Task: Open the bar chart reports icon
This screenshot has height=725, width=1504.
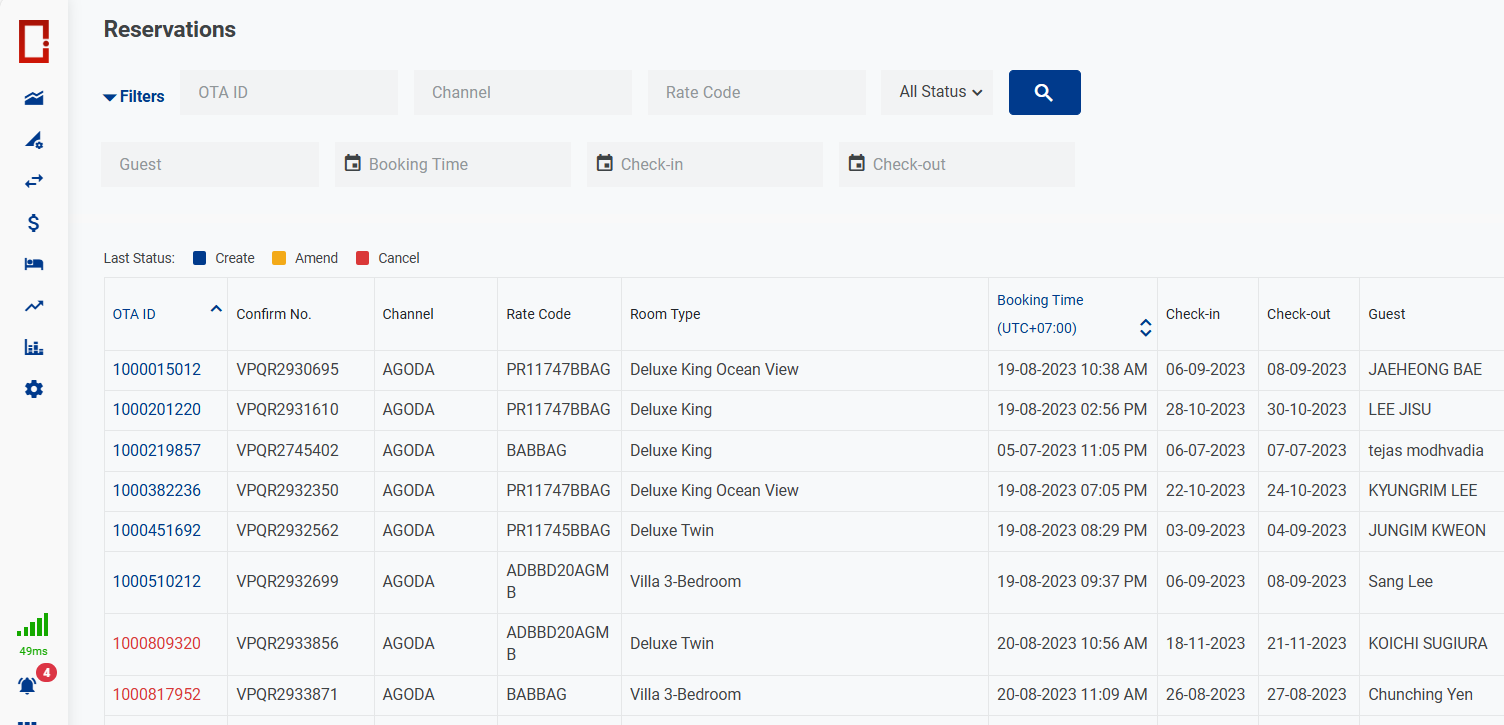Action: point(34,347)
